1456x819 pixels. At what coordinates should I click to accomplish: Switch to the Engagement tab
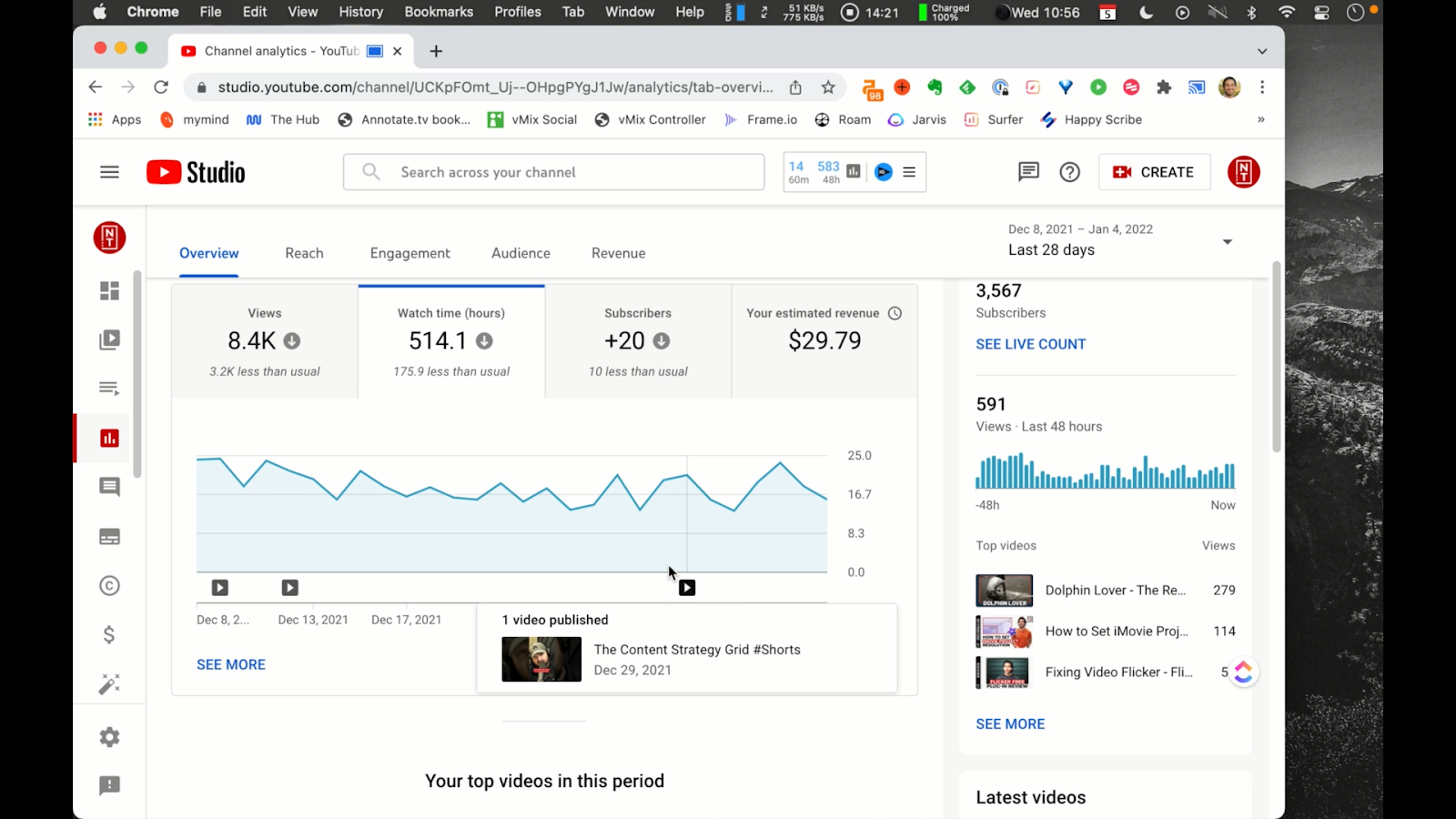[x=410, y=253]
